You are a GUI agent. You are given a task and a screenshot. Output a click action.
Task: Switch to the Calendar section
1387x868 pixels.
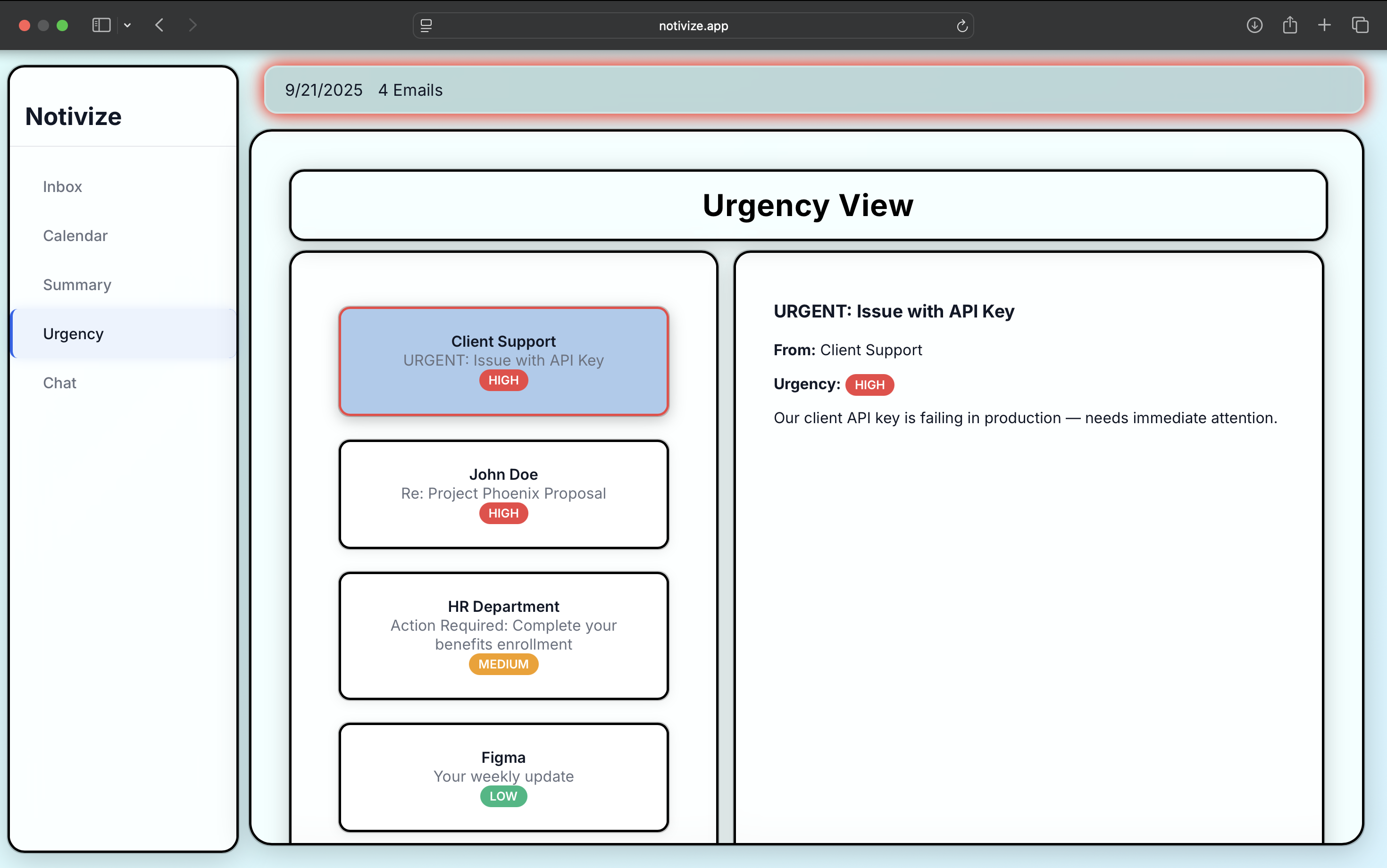(x=75, y=236)
